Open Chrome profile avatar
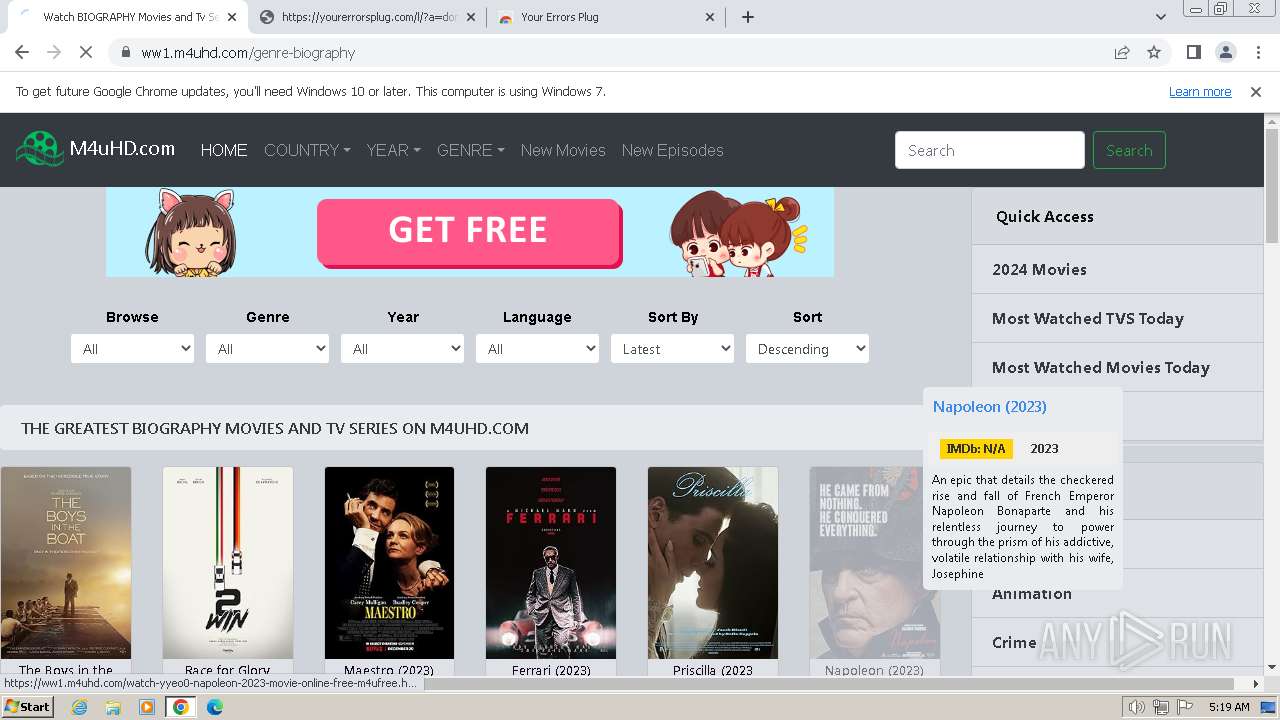 click(x=1225, y=52)
